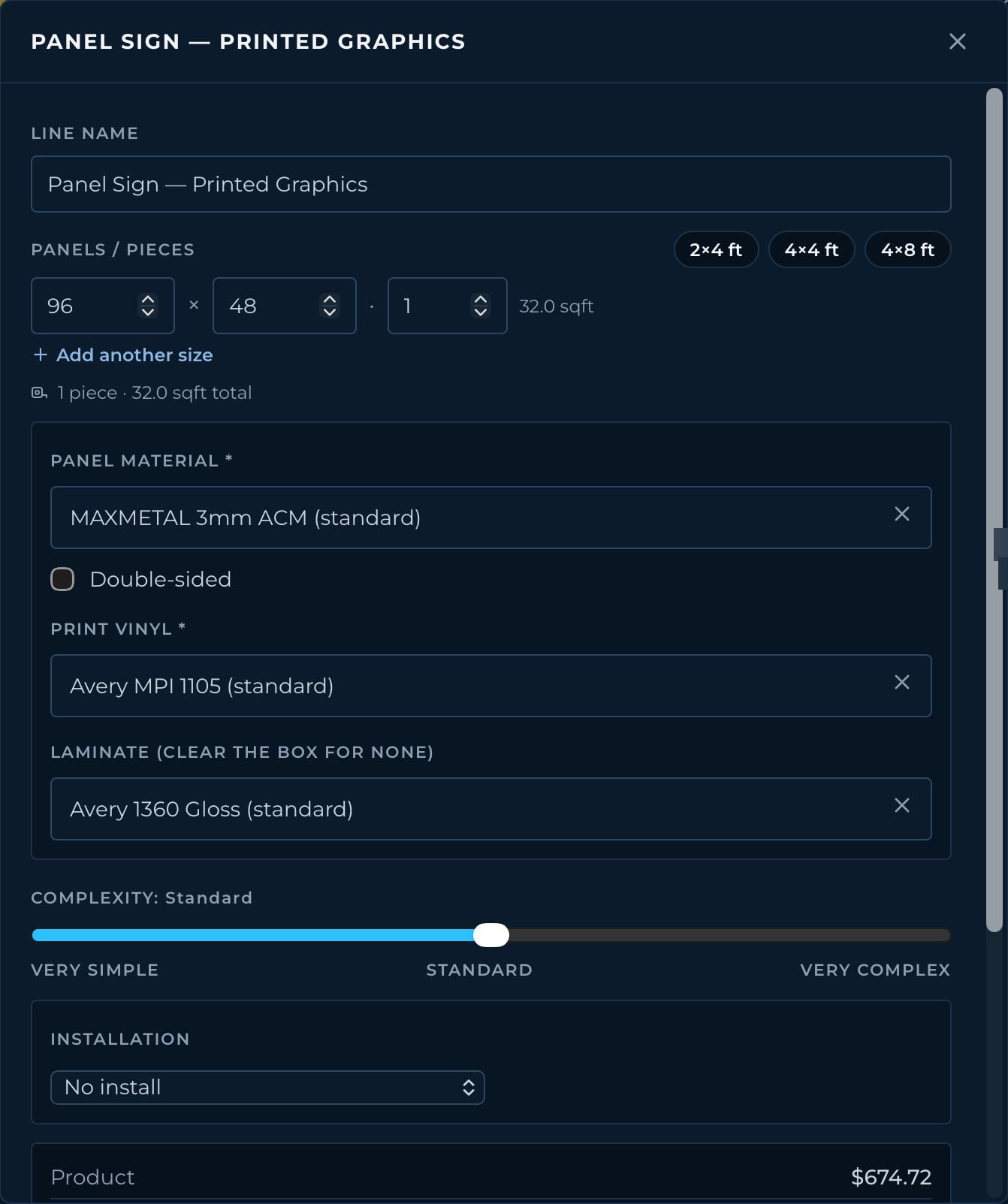The height and width of the screenshot is (1204, 1008).
Task: Open the Print Vinyl combo box
Action: click(x=490, y=686)
